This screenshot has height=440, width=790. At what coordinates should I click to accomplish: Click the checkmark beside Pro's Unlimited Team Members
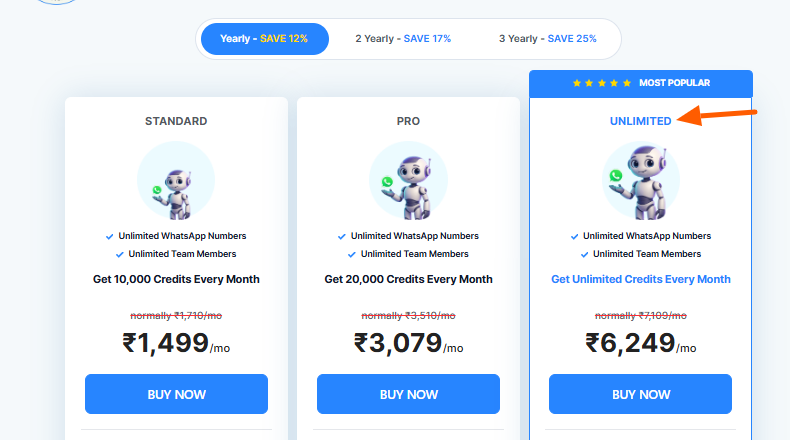pyautogui.click(x=352, y=255)
